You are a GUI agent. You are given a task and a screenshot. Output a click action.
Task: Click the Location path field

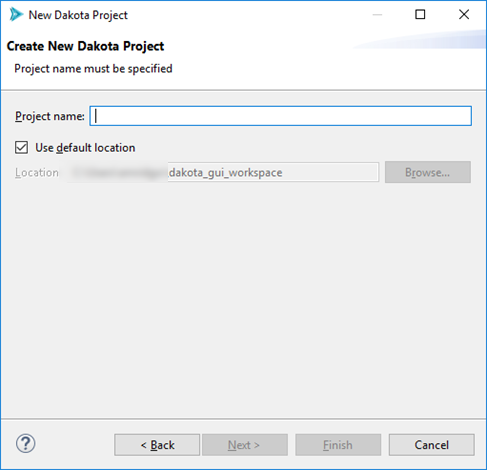pos(223,172)
